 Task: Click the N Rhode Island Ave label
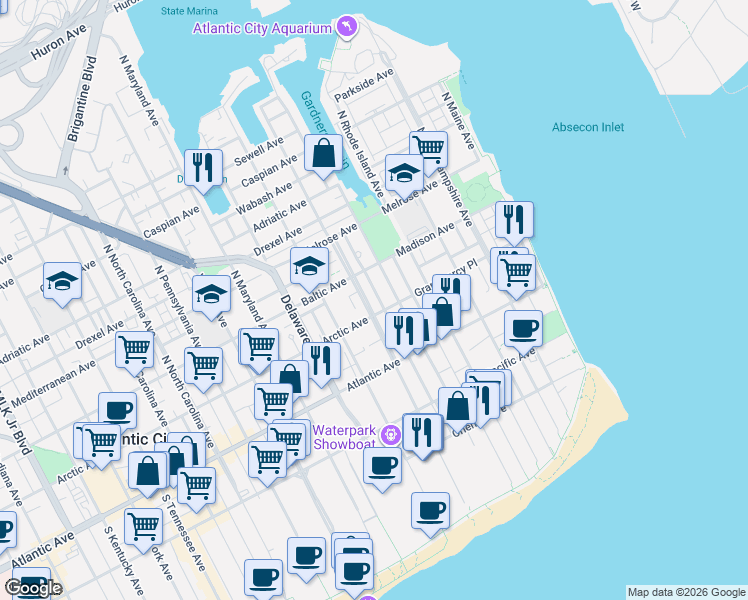(361, 154)
